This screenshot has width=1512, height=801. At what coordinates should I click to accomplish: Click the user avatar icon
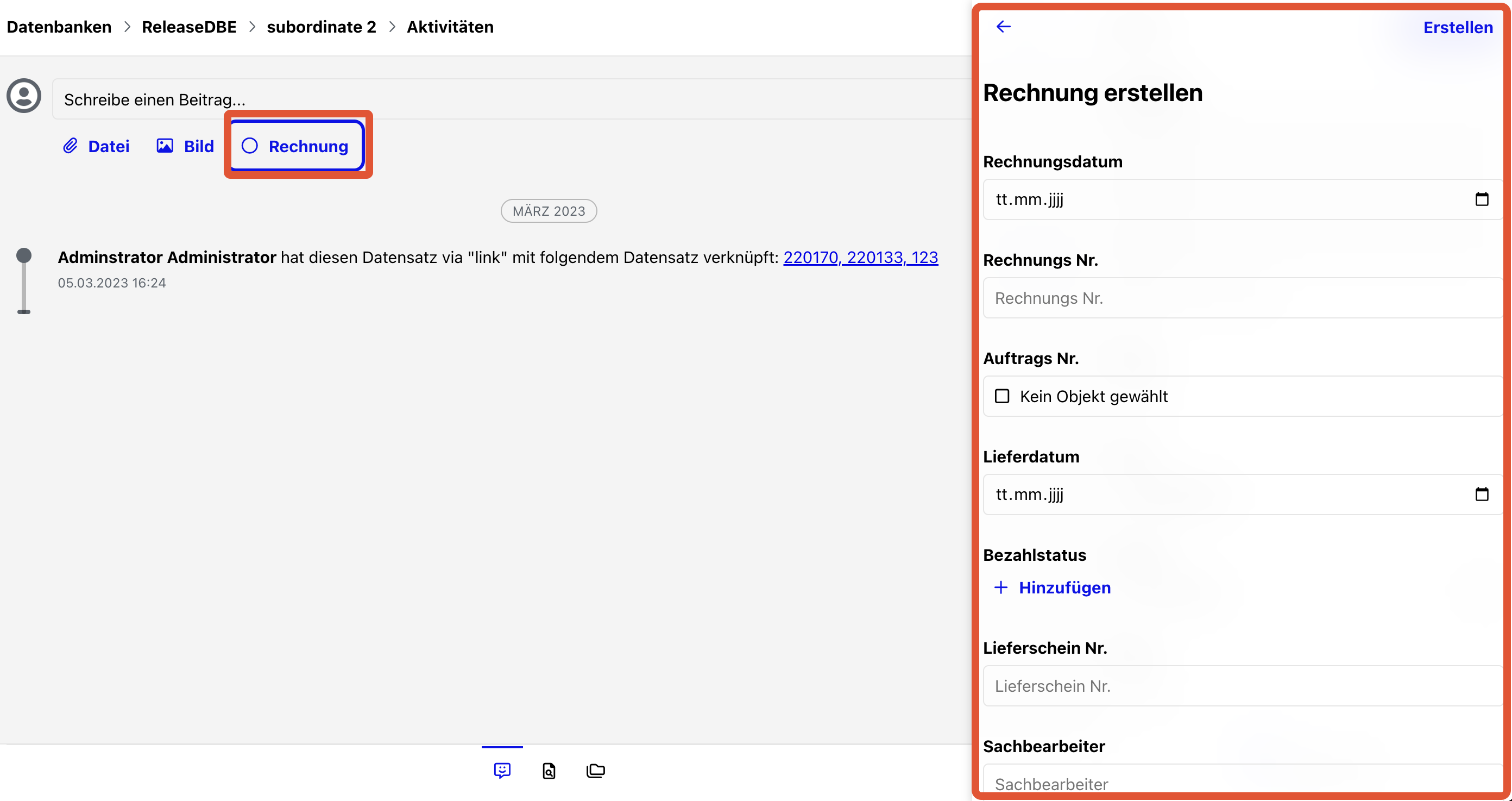coord(24,95)
